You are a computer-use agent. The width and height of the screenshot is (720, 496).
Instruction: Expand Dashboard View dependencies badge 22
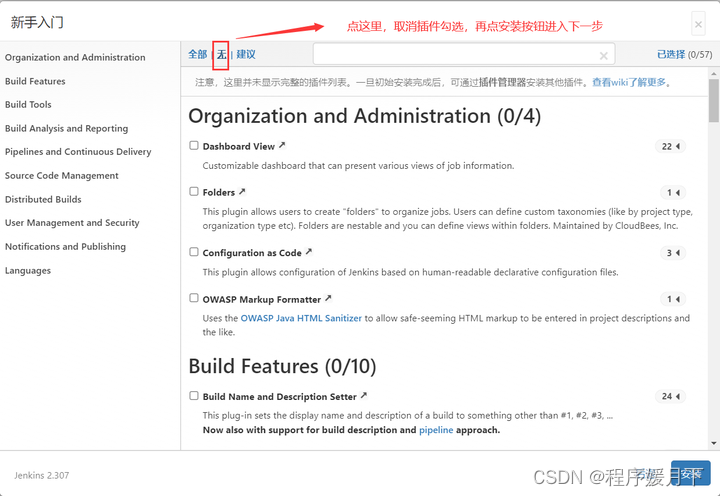click(x=670, y=147)
